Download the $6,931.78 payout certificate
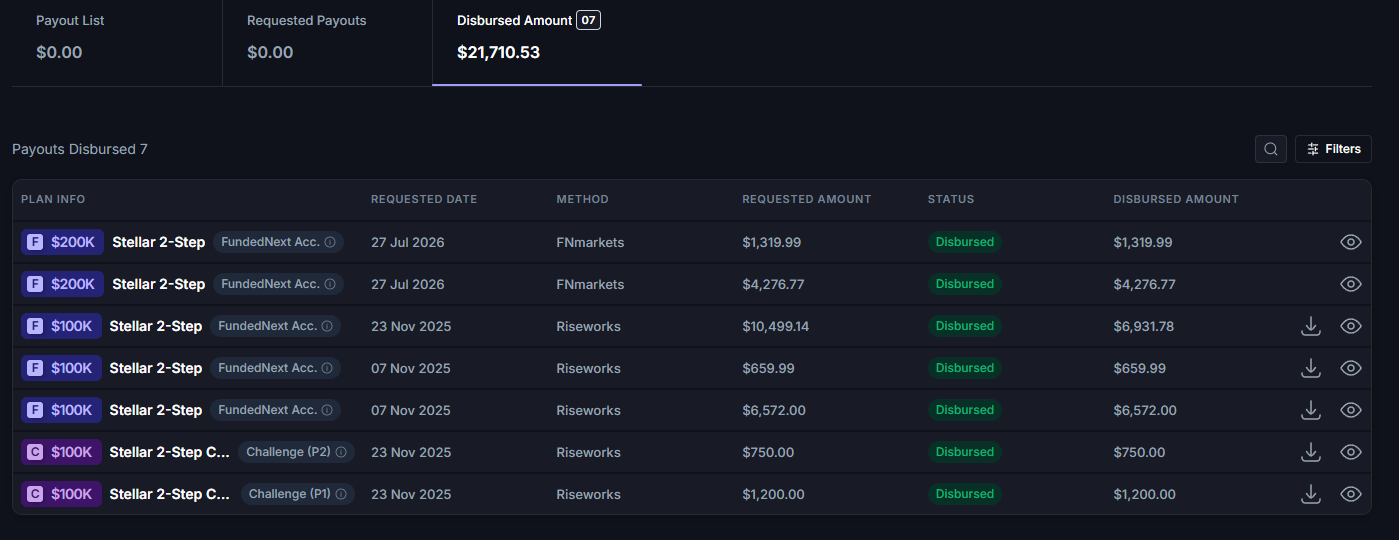This screenshot has height=540, width=1399. point(1311,326)
